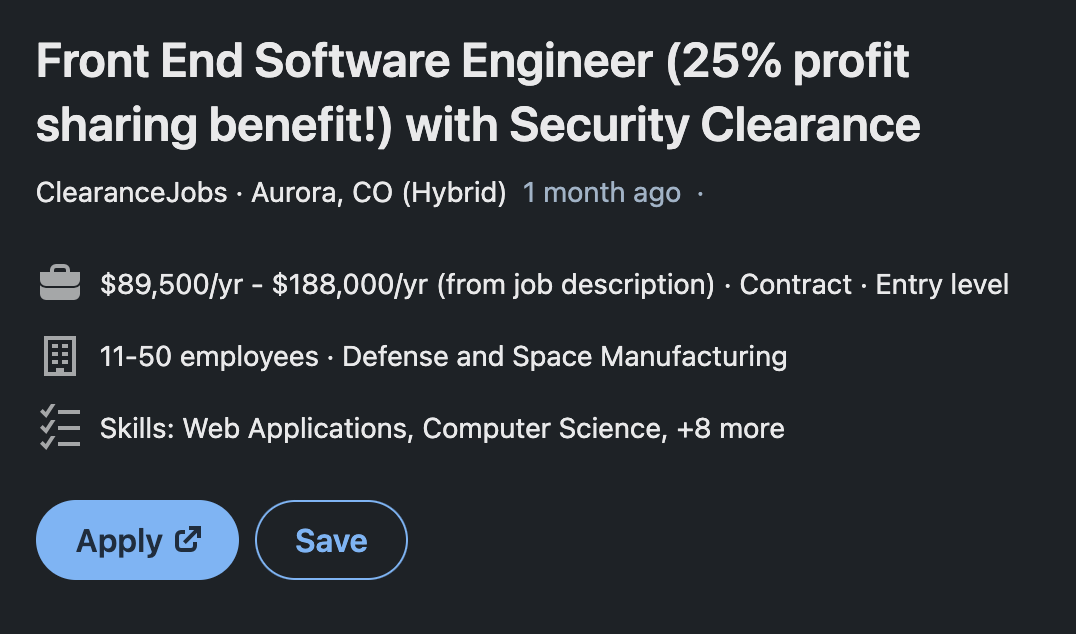Open the job posting's Apply page

tap(137, 539)
